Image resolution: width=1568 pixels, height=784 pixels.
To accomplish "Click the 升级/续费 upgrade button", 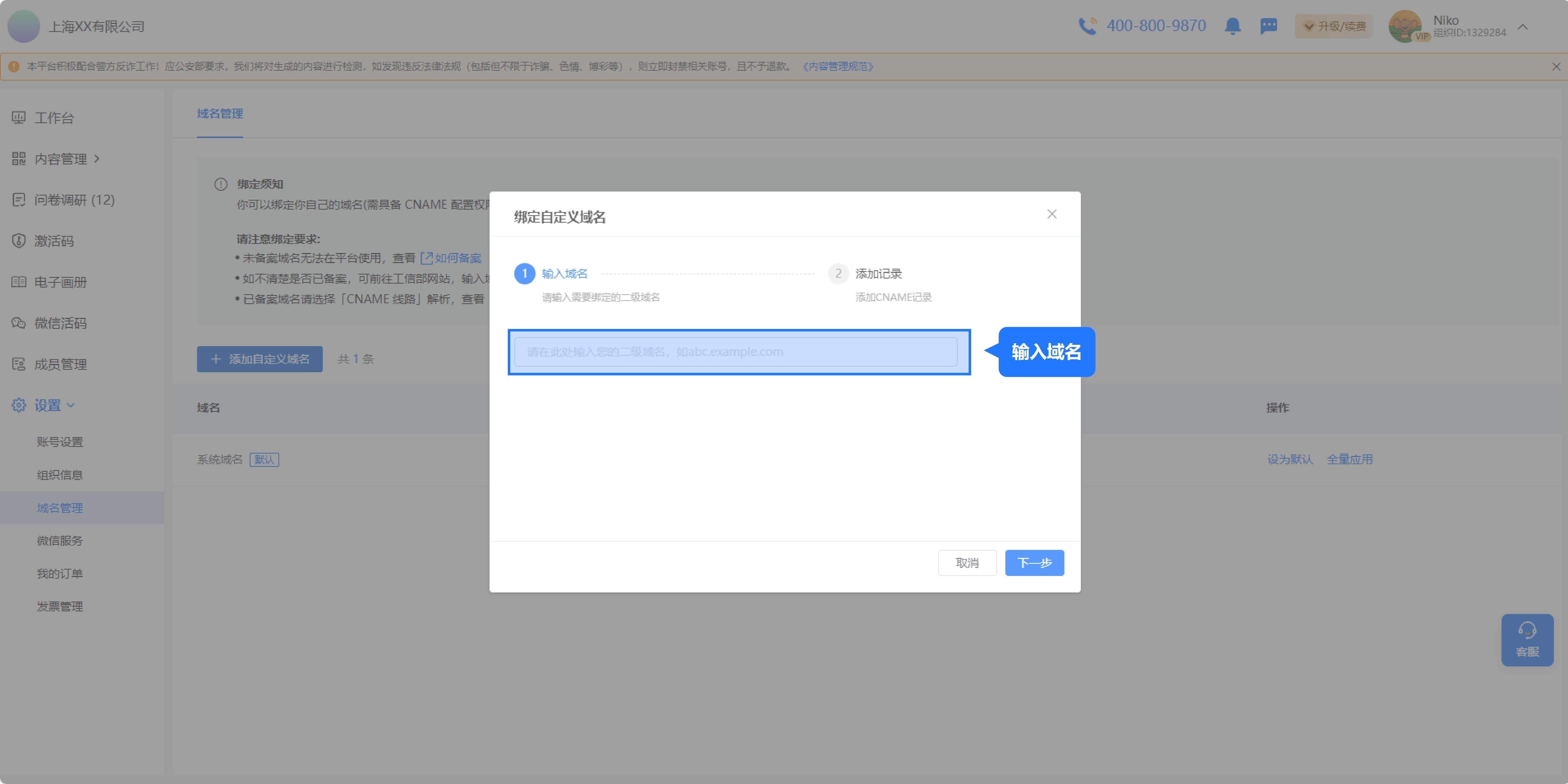I will pos(1334,26).
